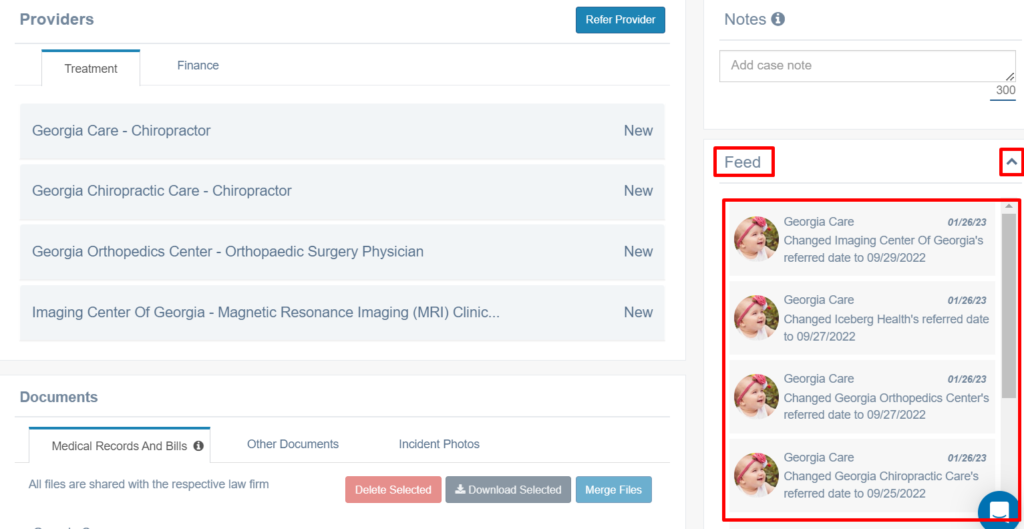Open the Other Documents tab

pyautogui.click(x=293, y=444)
